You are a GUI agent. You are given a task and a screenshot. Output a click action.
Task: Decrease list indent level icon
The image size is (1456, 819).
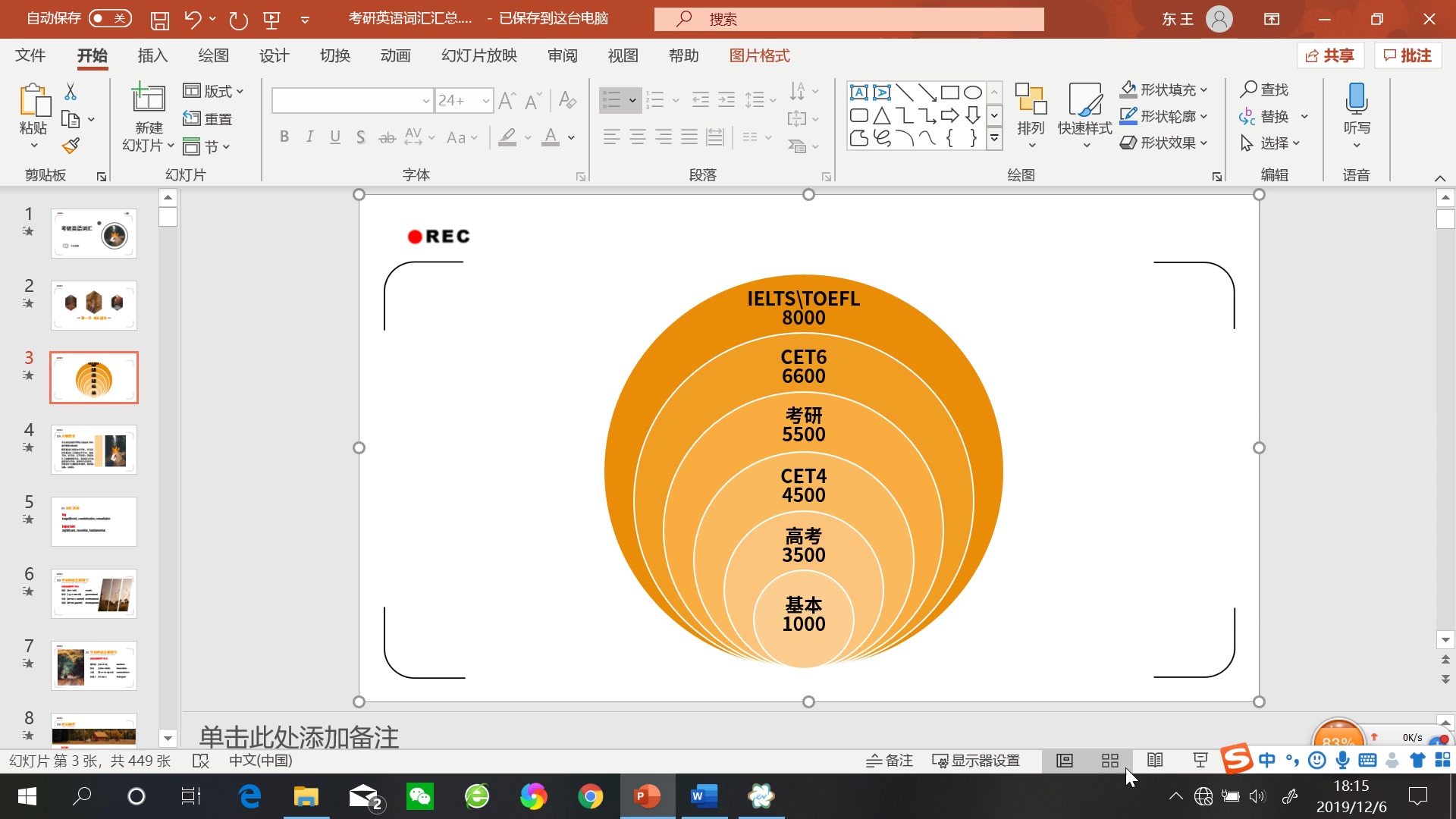[701, 99]
